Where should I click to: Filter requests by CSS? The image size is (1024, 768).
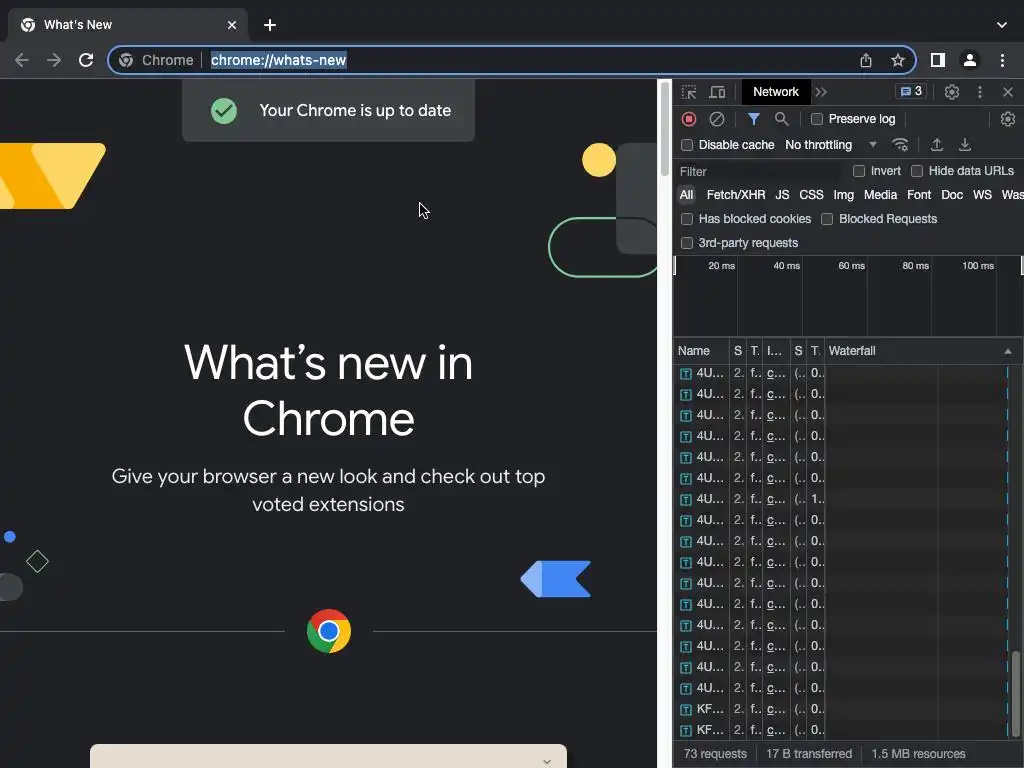pos(811,195)
